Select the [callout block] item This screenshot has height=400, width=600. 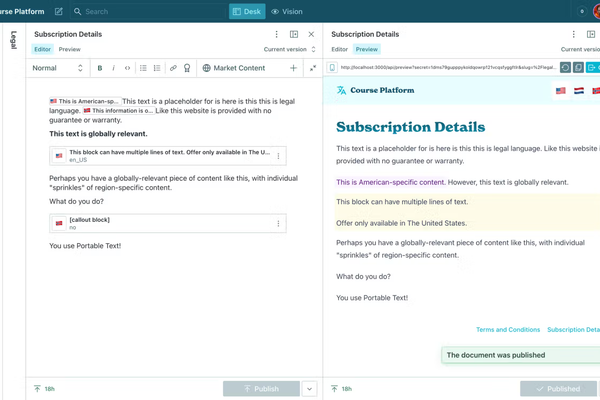[168, 223]
